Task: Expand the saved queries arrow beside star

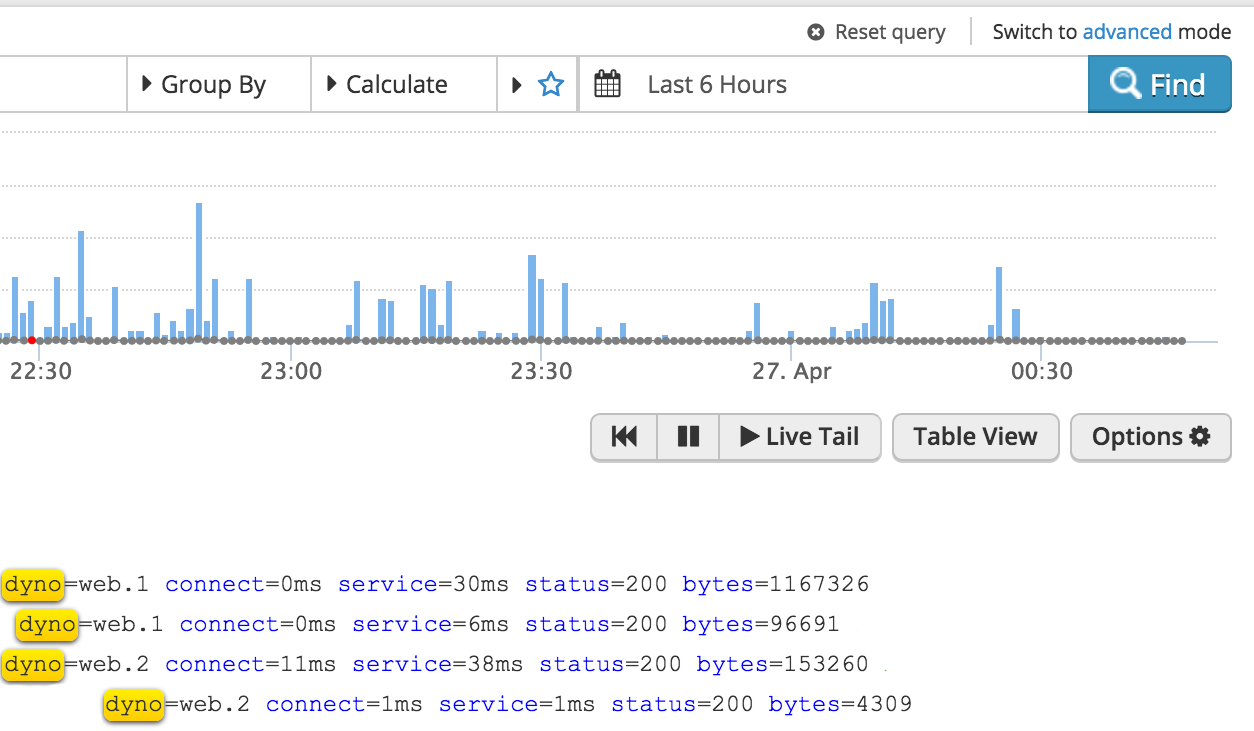Action: click(x=517, y=85)
